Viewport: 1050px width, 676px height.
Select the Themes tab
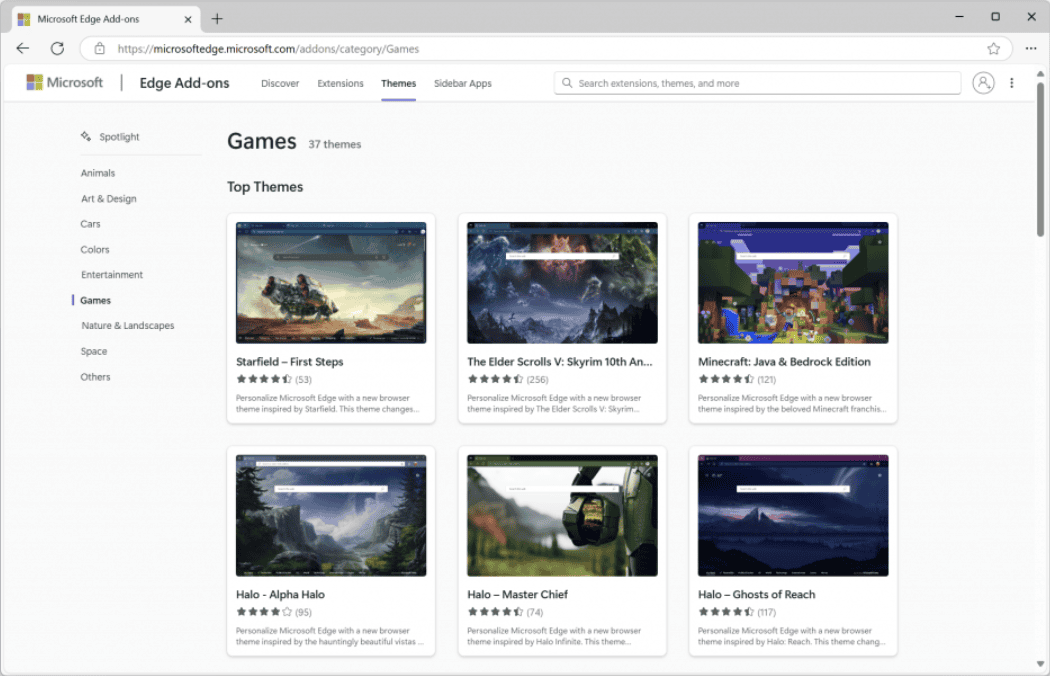tap(398, 83)
